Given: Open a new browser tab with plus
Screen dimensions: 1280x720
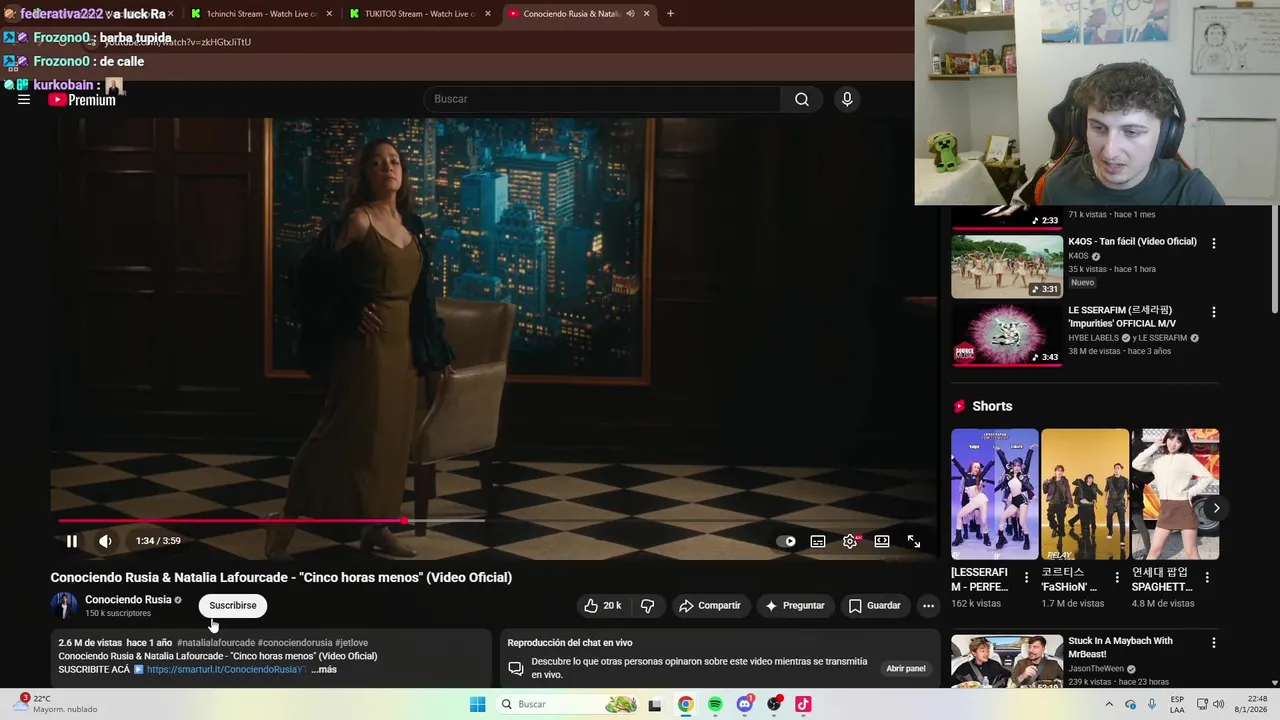Looking at the screenshot, I should point(670,14).
